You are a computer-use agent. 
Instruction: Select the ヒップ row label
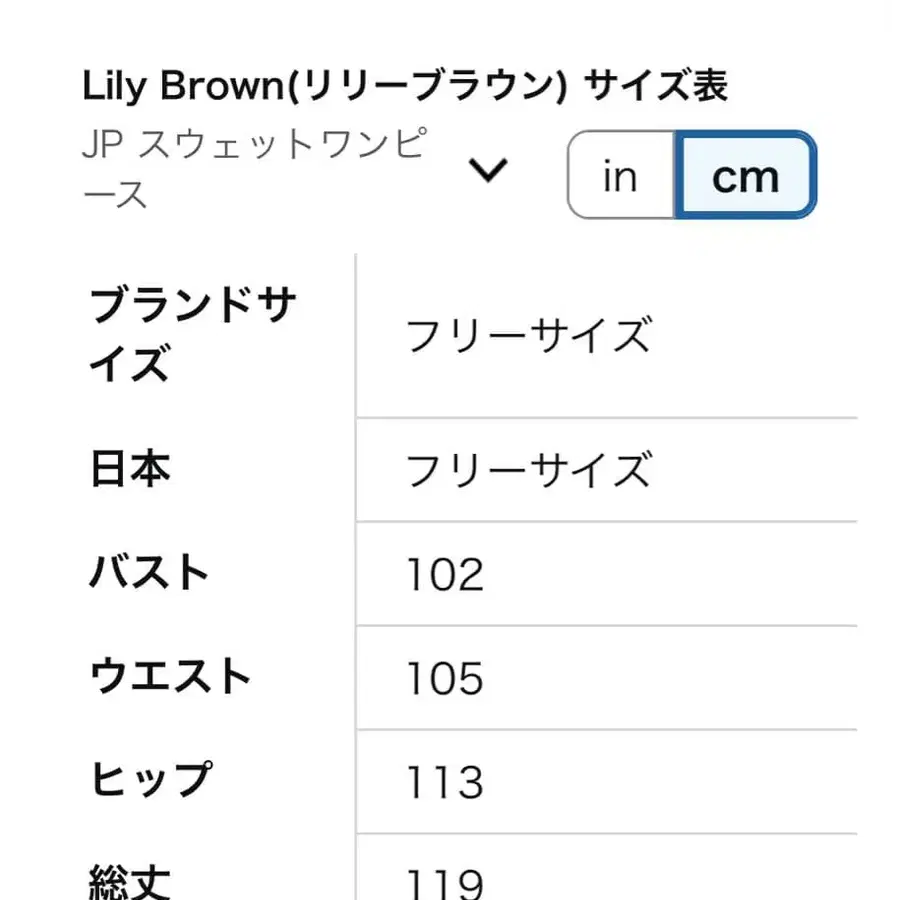pyautogui.click(x=152, y=781)
